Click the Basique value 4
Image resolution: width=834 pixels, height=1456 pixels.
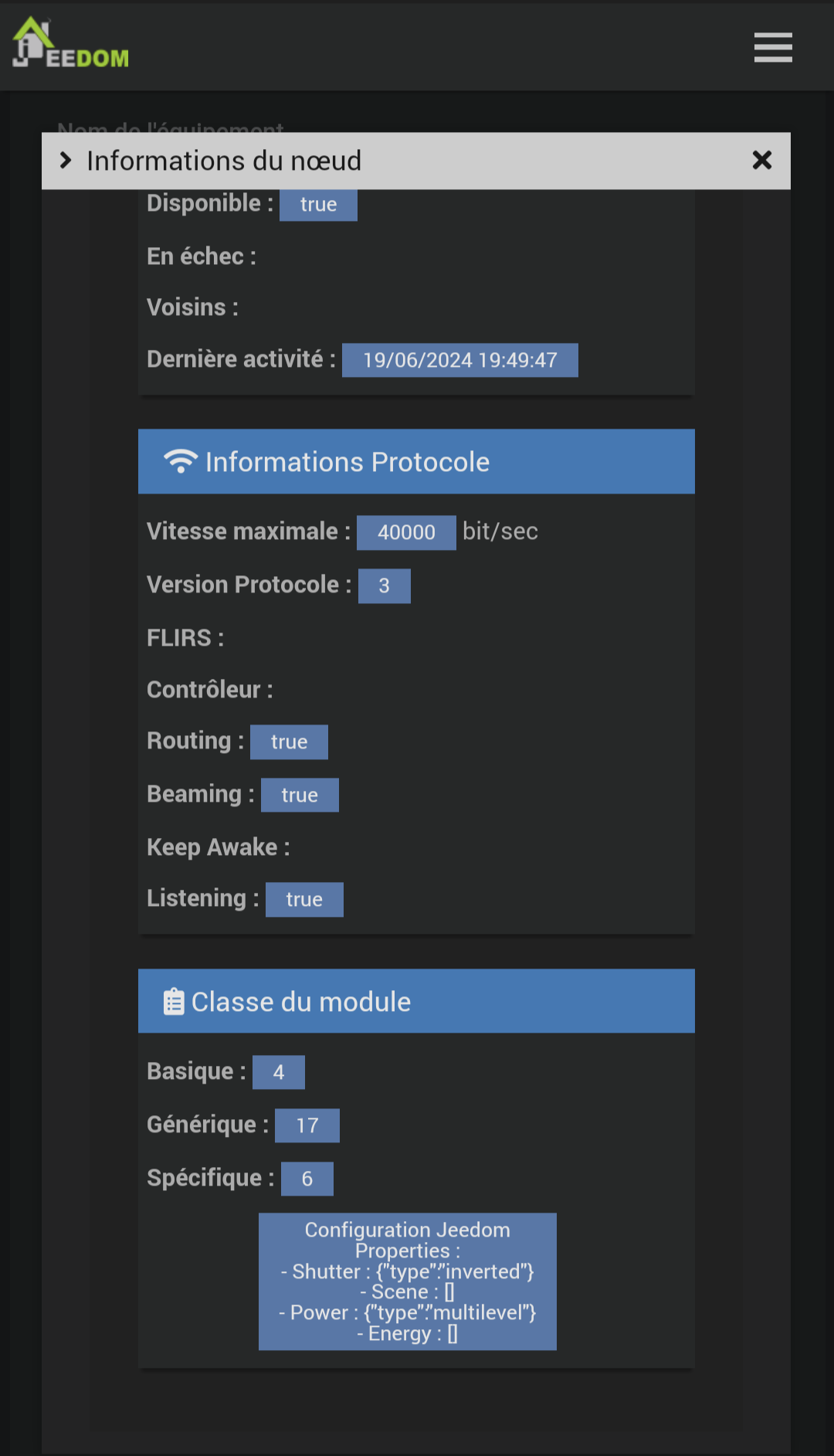tap(279, 1072)
